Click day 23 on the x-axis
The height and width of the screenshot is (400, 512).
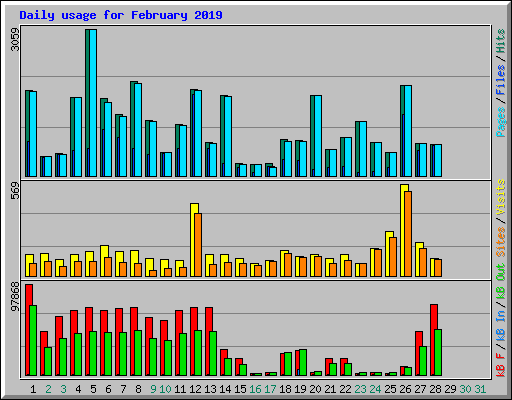(360, 389)
